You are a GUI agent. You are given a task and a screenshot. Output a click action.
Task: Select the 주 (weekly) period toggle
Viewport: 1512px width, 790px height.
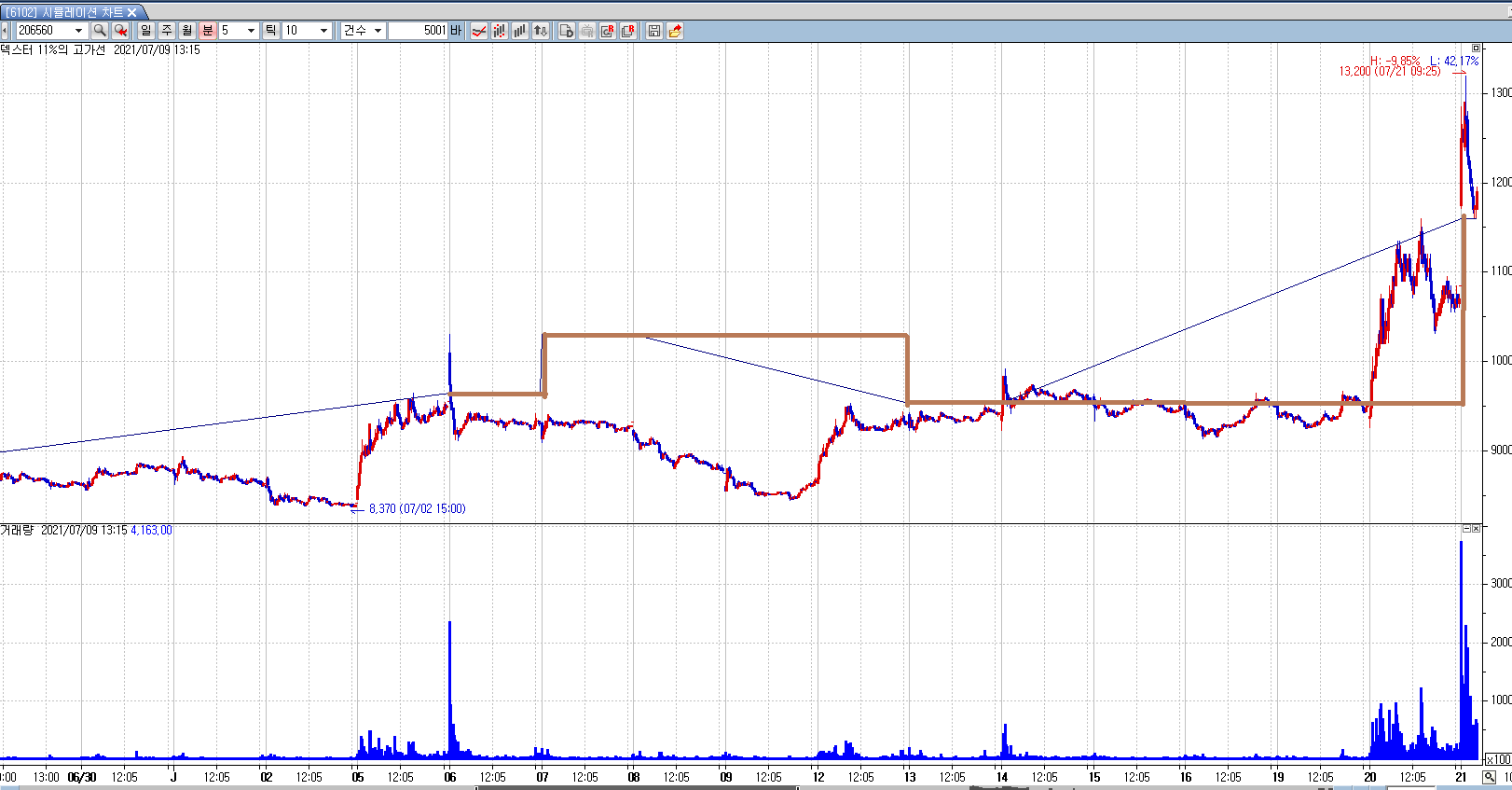click(x=167, y=31)
